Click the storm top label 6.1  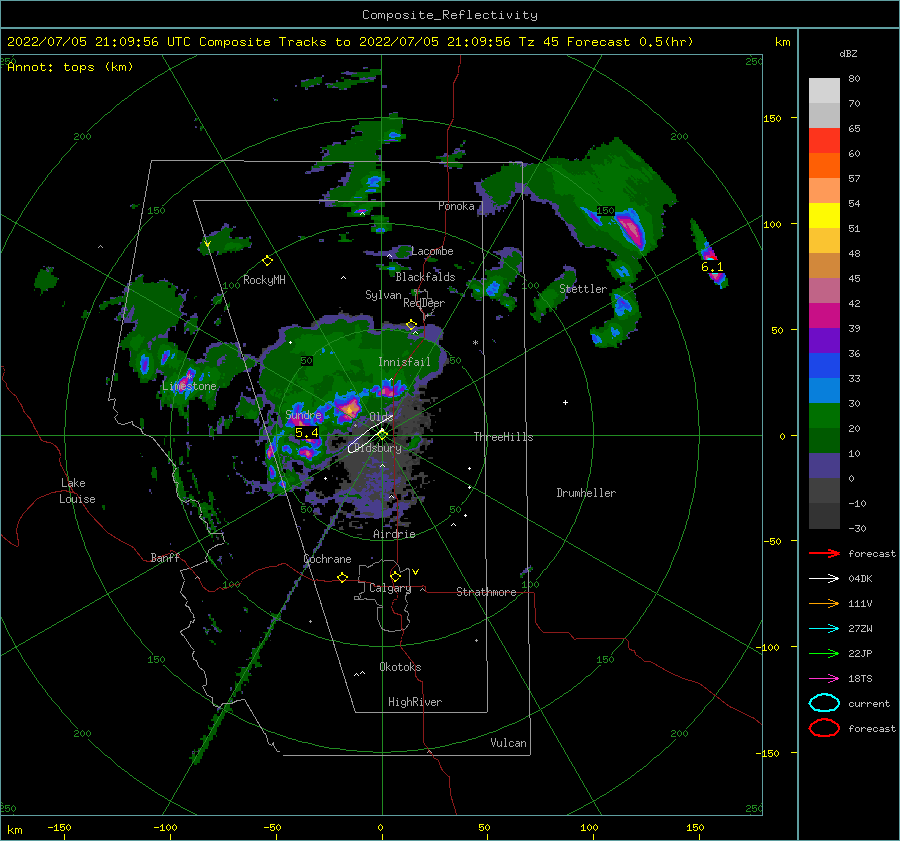[712, 267]
